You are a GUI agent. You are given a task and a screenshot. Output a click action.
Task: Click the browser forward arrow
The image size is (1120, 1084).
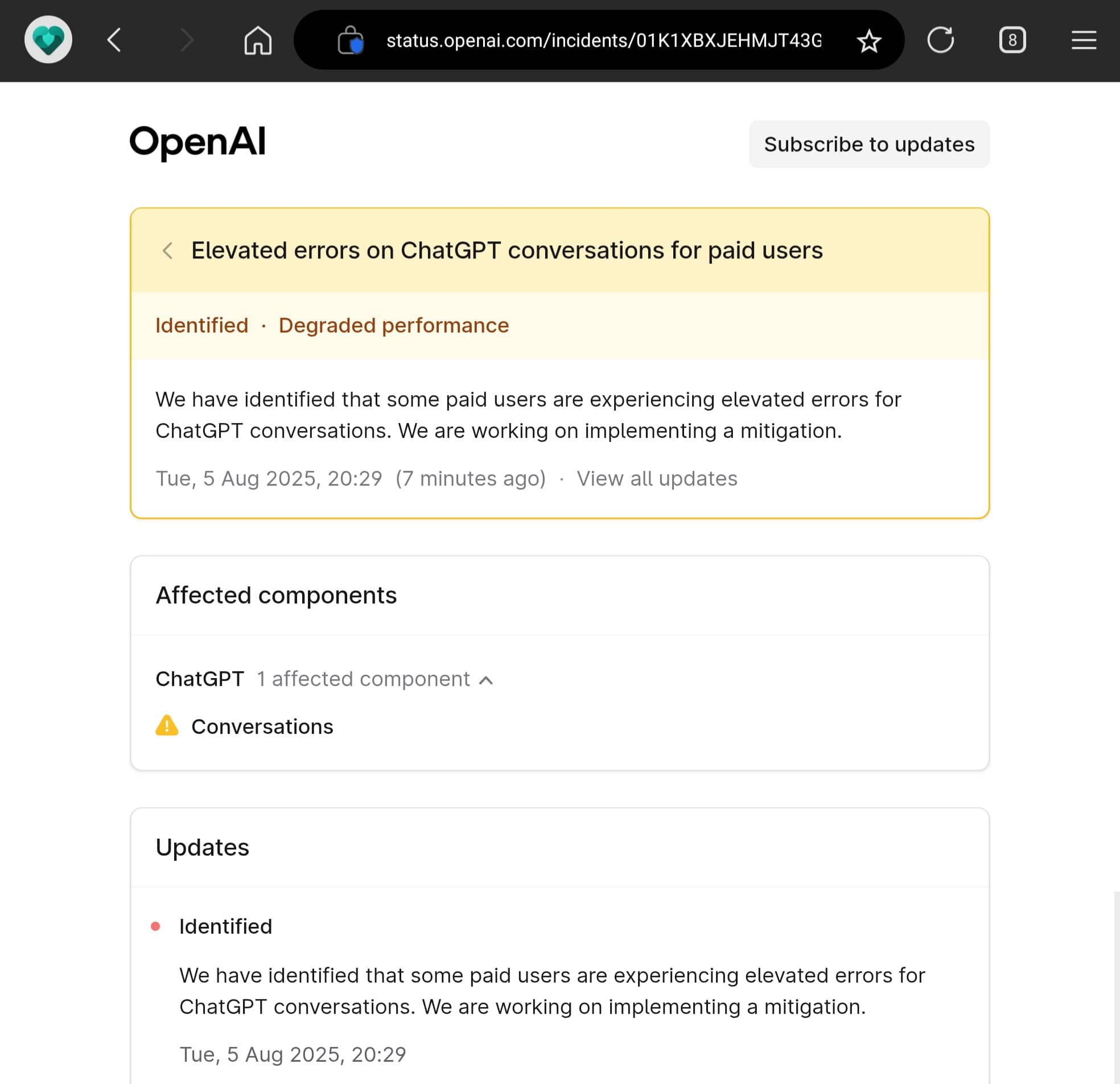(186, 40)
